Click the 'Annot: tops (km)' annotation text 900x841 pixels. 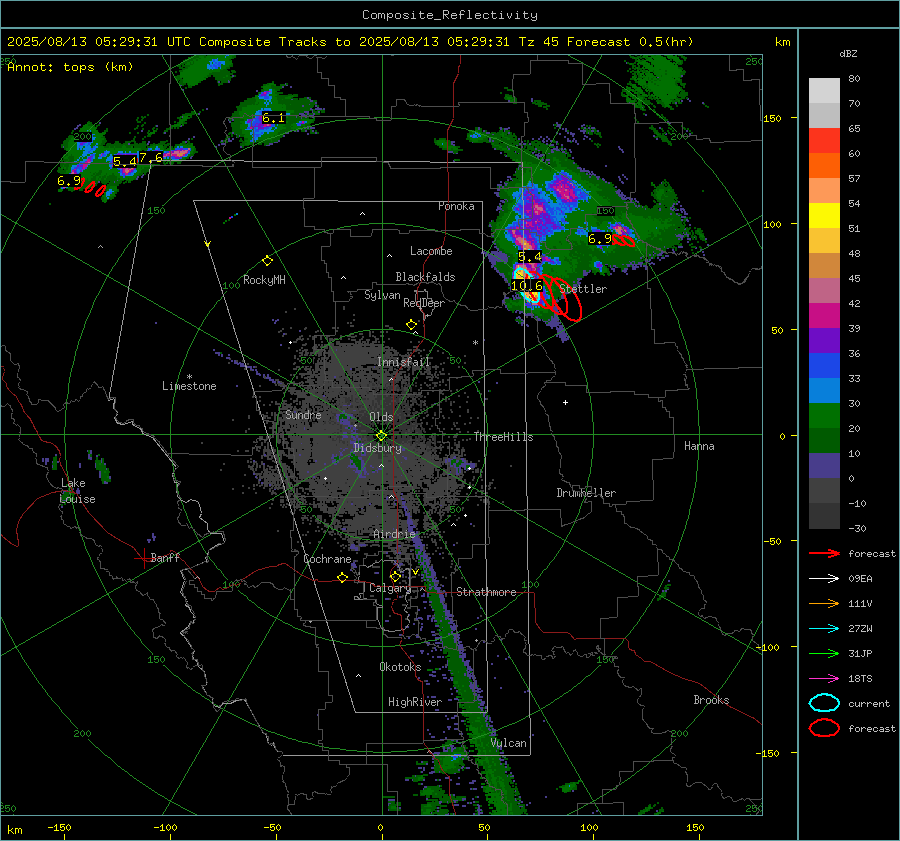pyautogui.click(x=70, y=67)
